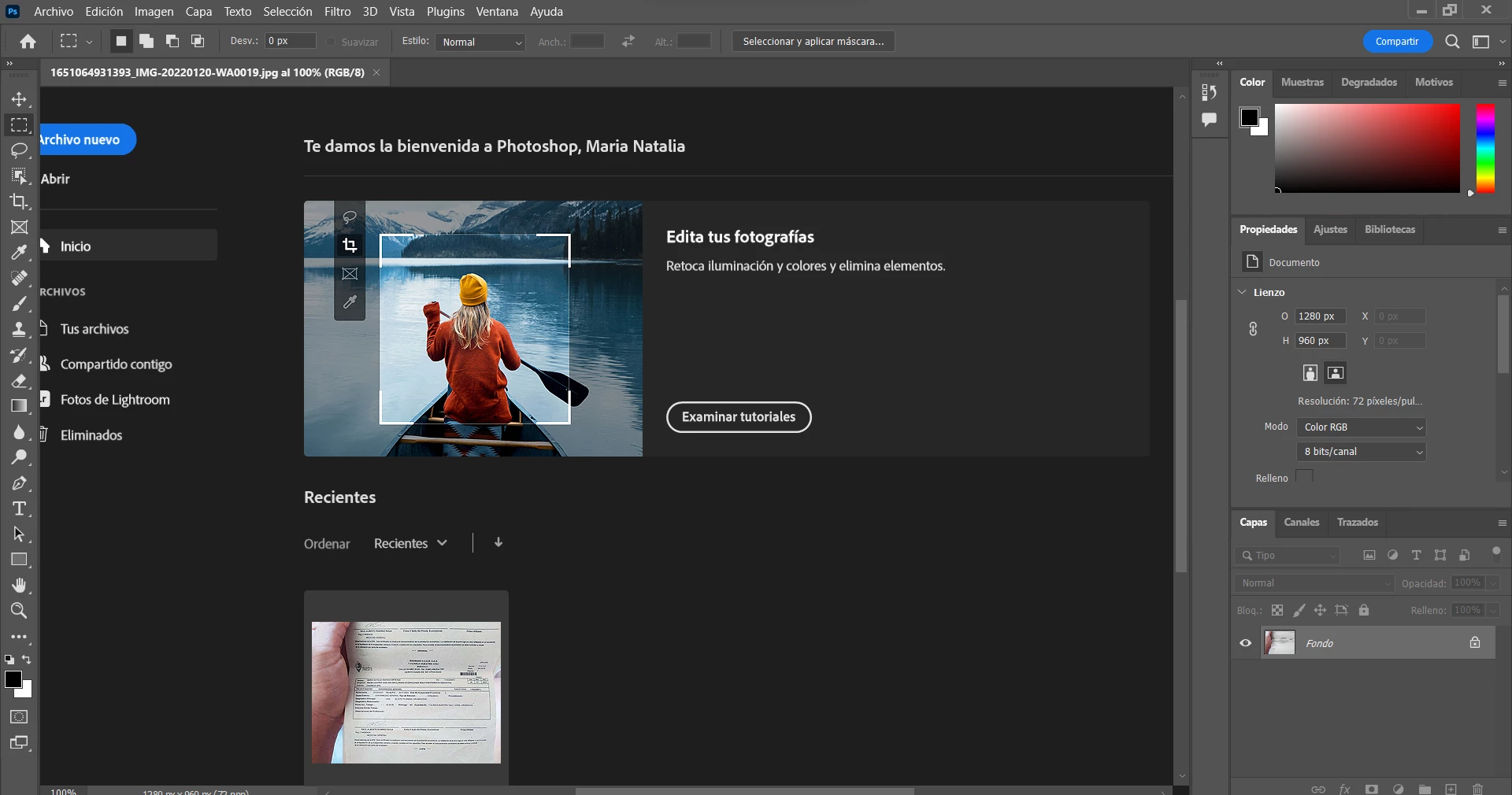Open Fotos de Lightroom in sidebar
The height and width of the screenshot is (795, 1512).
[x=115, y=400]
